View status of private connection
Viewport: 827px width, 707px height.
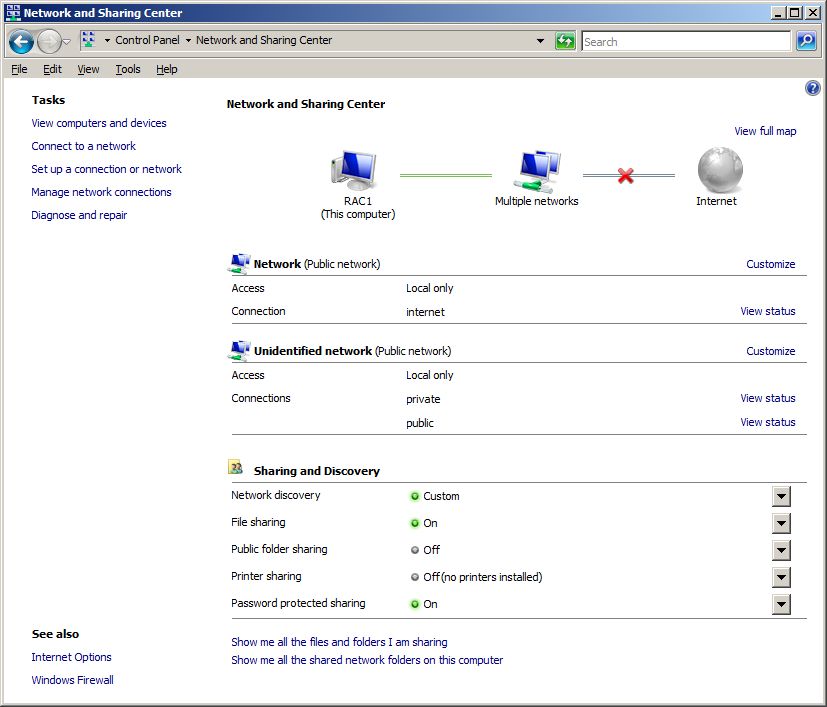pyautogui.click(x=767, y=398)
